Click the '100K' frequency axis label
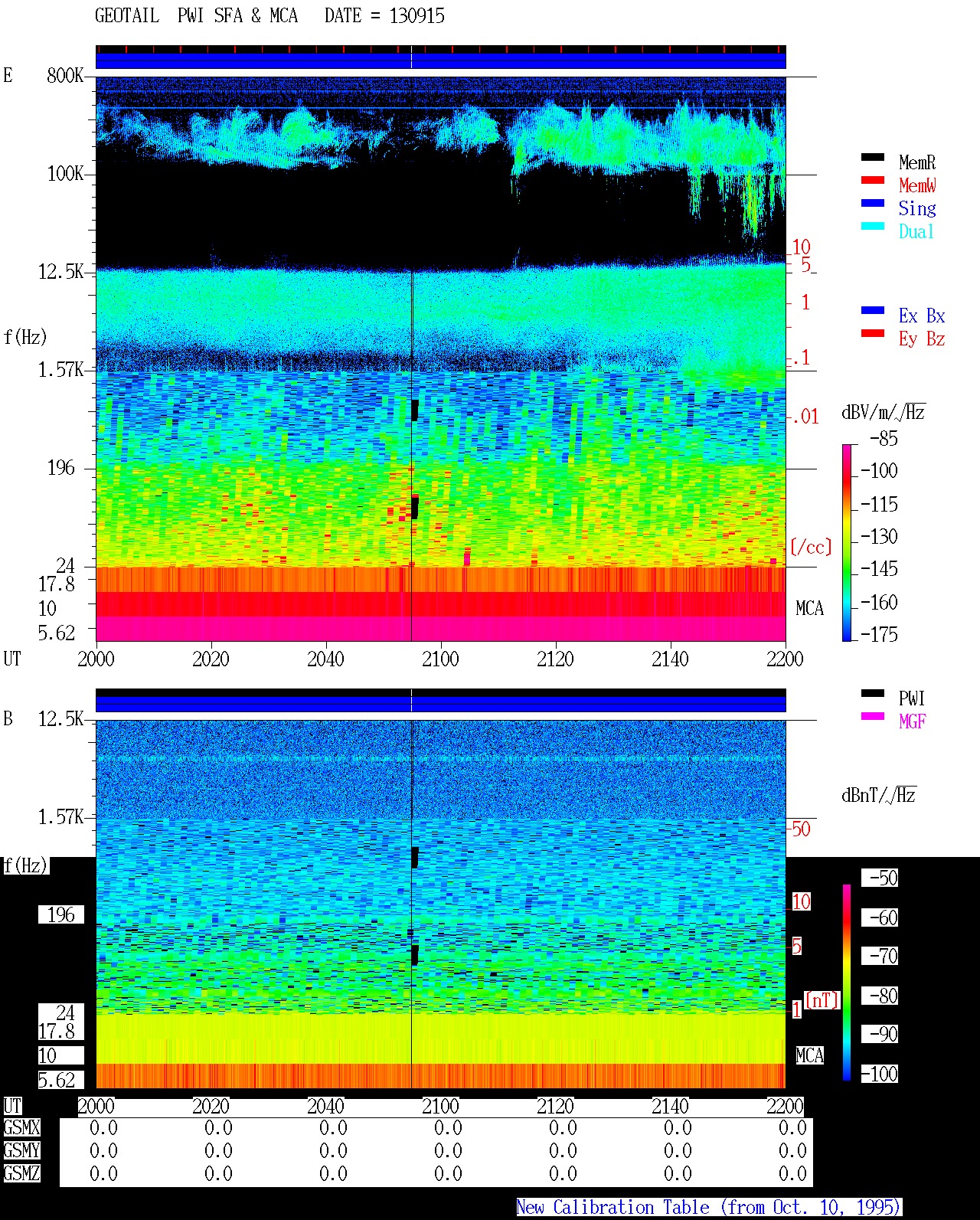This screenshot has height=1220, width=980. click(x=65, y=174)
